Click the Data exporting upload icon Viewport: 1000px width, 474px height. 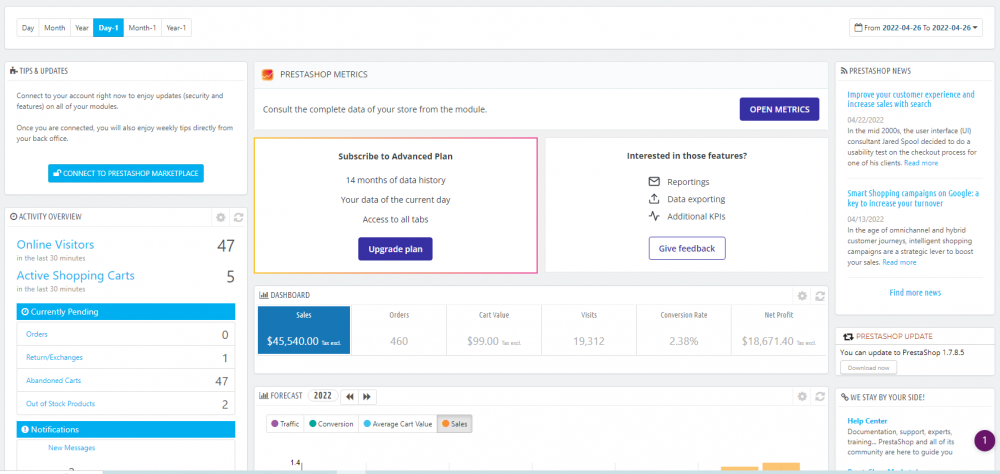(x=654, y=199)
